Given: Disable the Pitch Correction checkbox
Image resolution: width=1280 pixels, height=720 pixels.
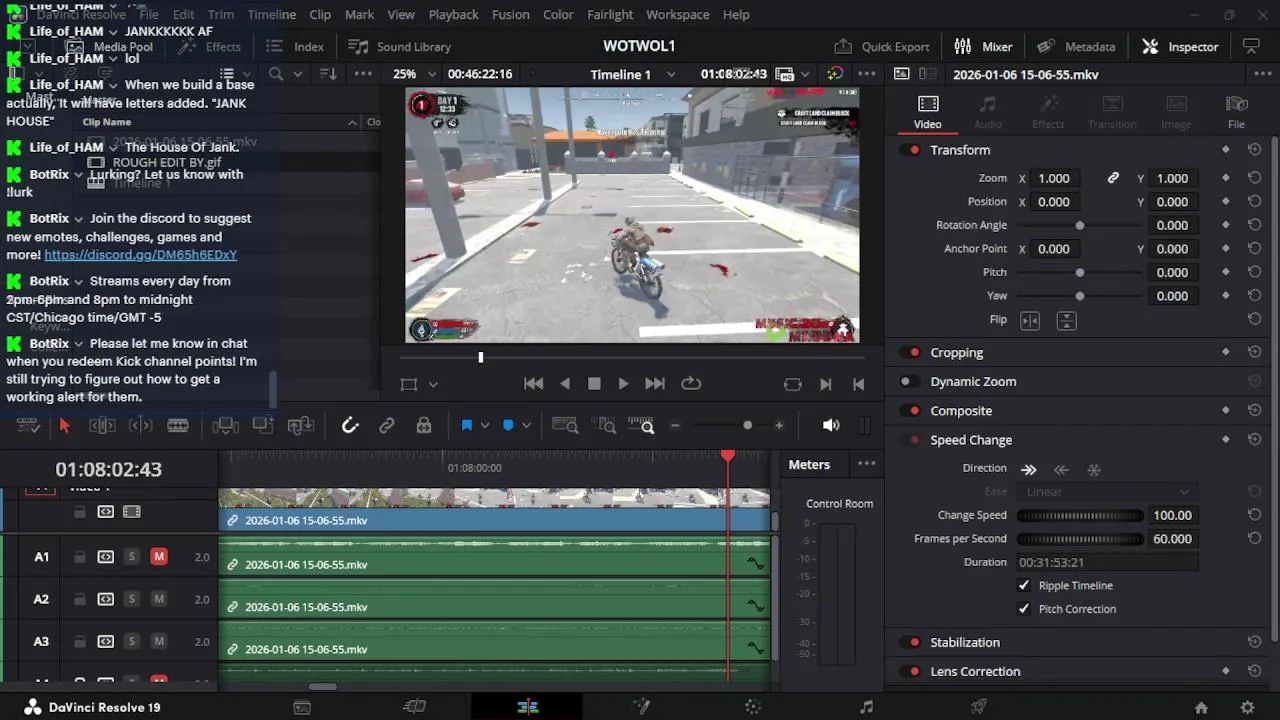Looking at the screenshot, I should [x=1024, y=609].
